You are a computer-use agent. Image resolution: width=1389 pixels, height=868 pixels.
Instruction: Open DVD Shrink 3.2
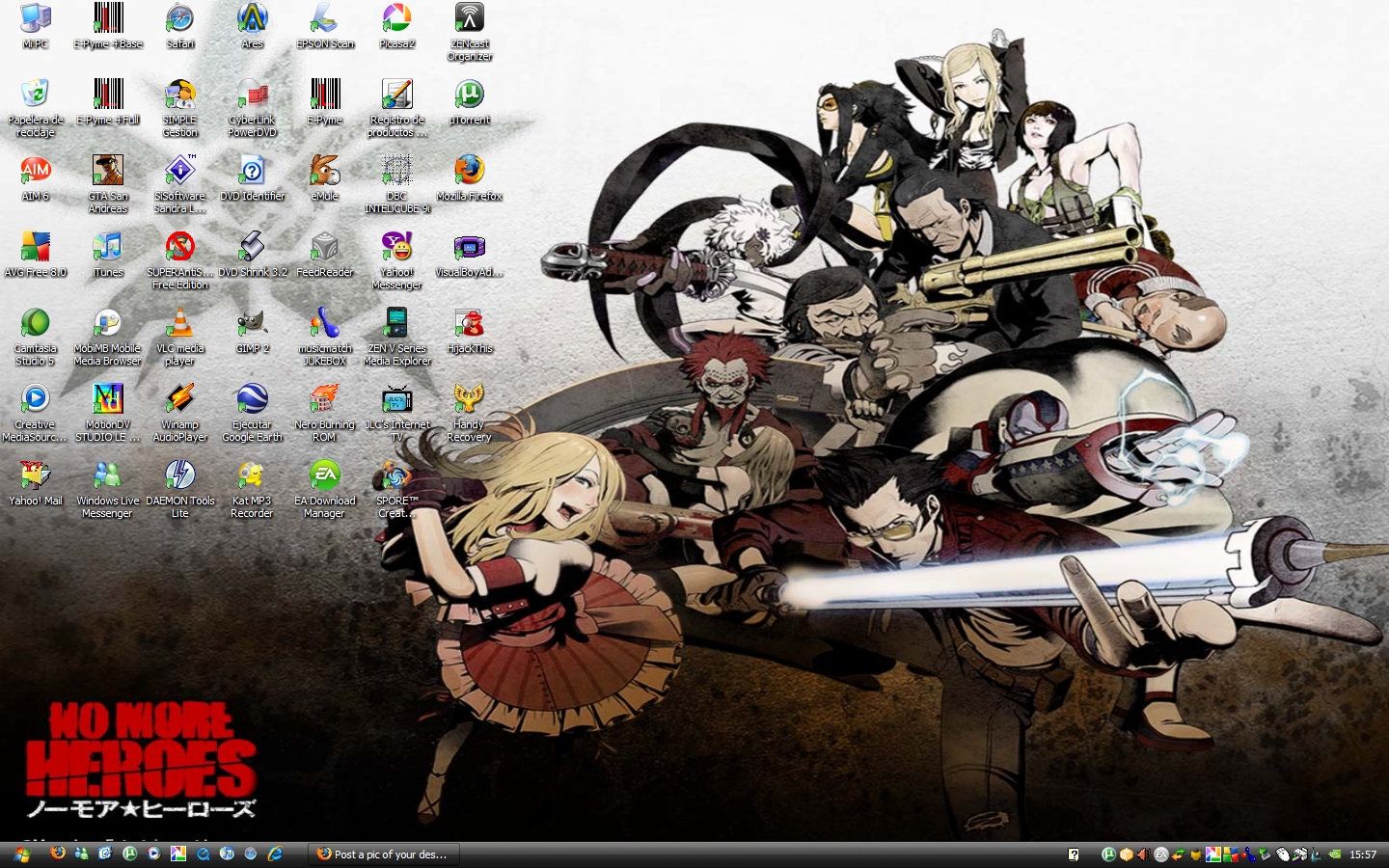click(x=253, y=255)
